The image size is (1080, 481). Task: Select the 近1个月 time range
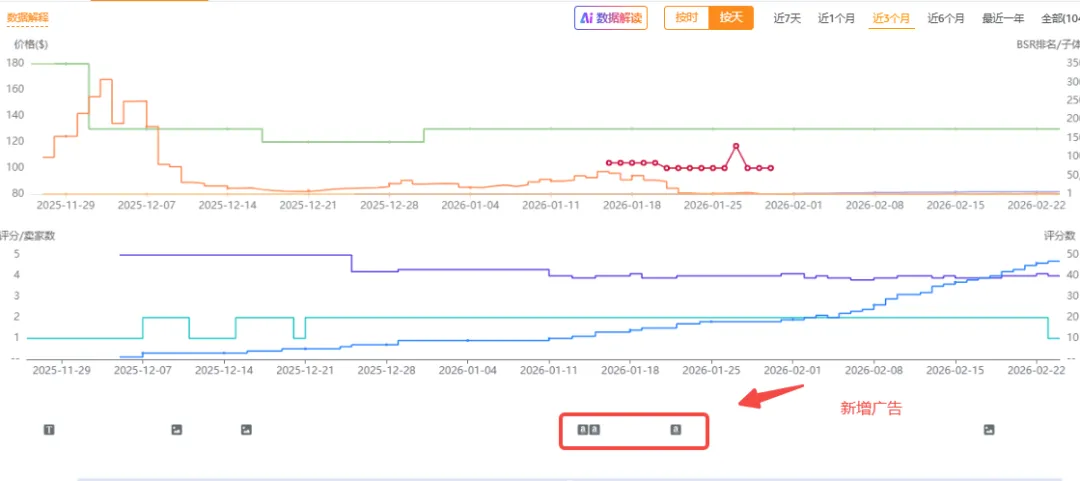[x=836, y=18]
